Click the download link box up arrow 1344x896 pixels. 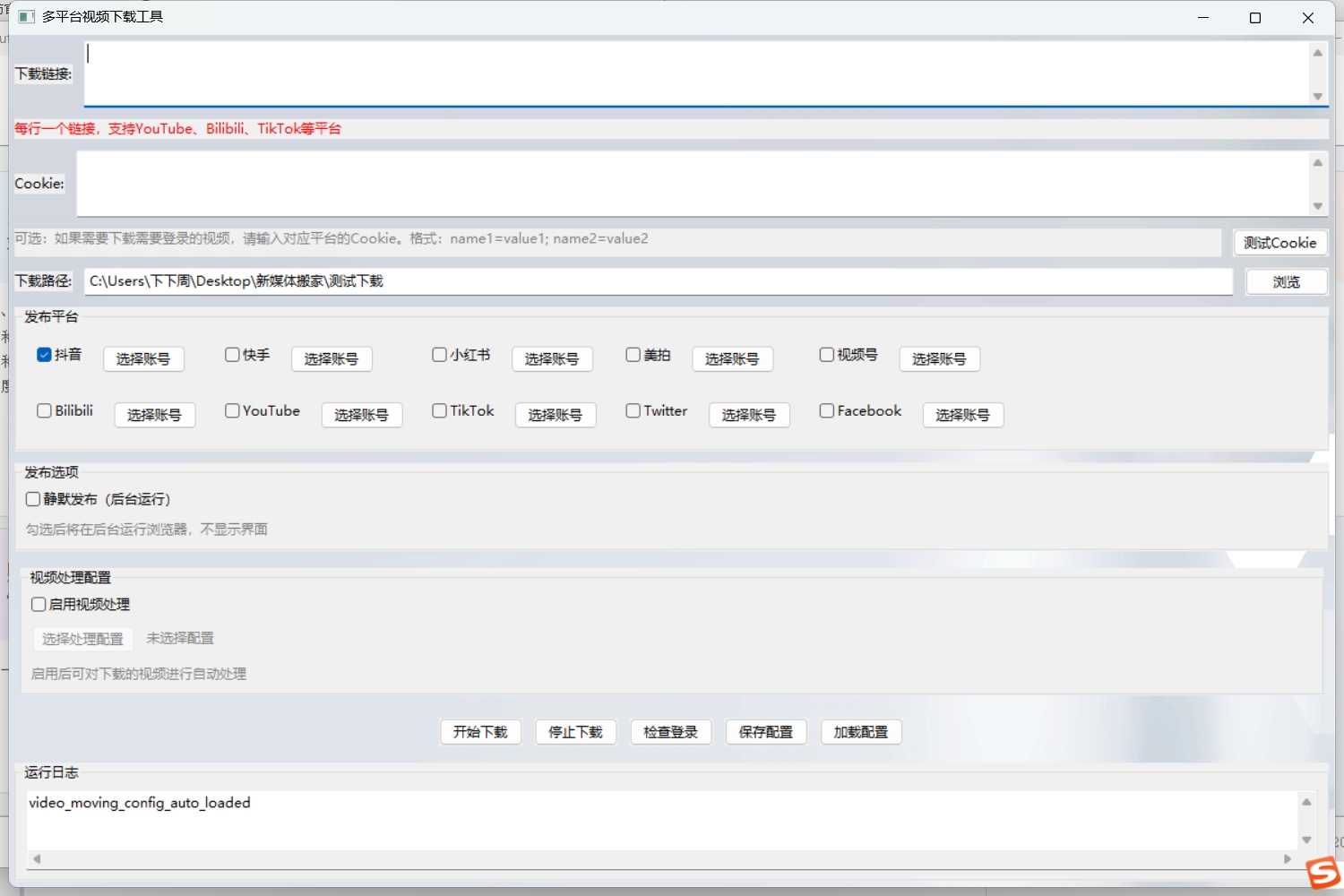click(1318, 53)
